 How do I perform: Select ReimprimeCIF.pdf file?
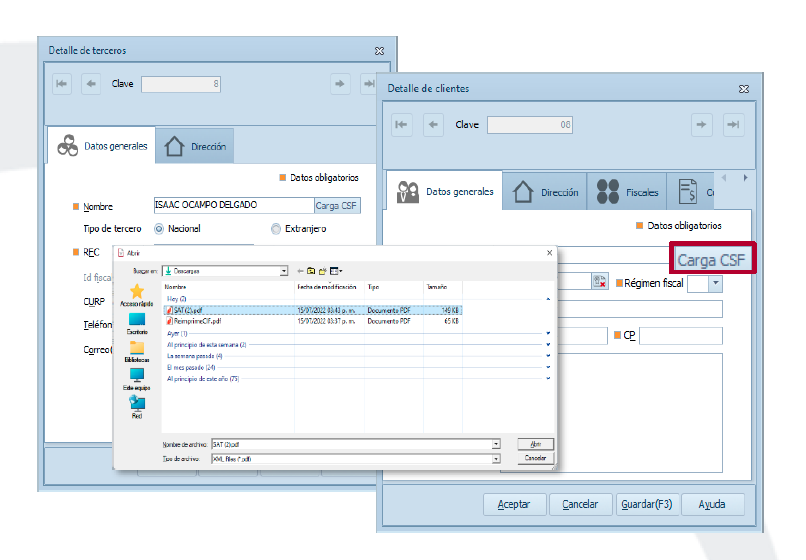(x=313, y=321)
